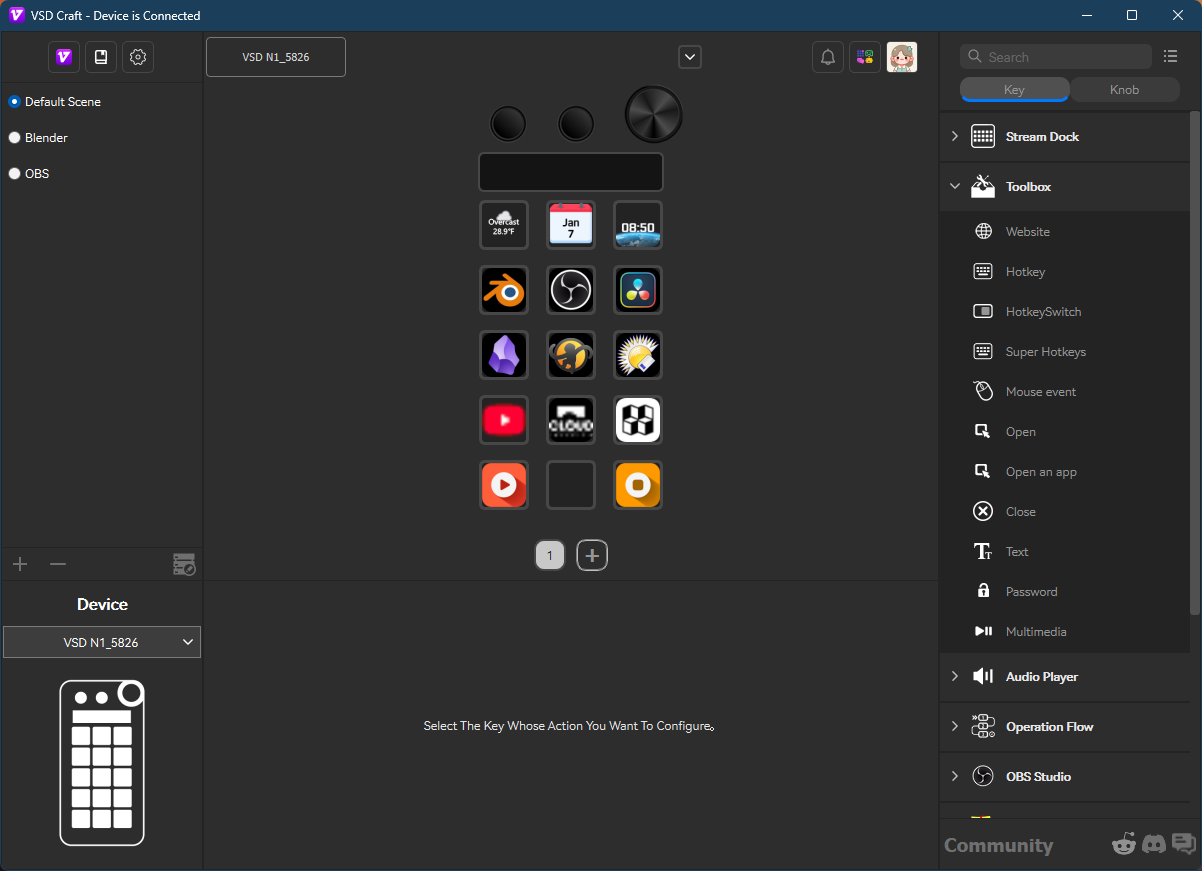The width and height of the screenshot is (1202, 871).
Task: Click the weather Overcast key
Action: tap(504, 225)
